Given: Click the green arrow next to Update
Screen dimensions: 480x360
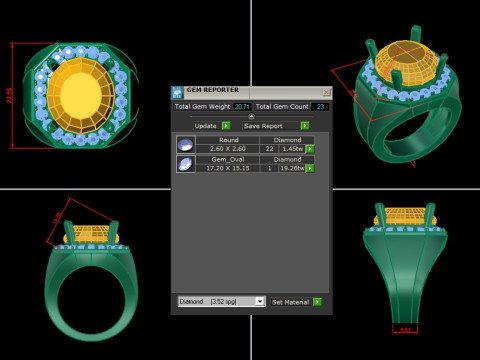Looking at the screenshot, I should pyautogui.click(x=226, y=126).
